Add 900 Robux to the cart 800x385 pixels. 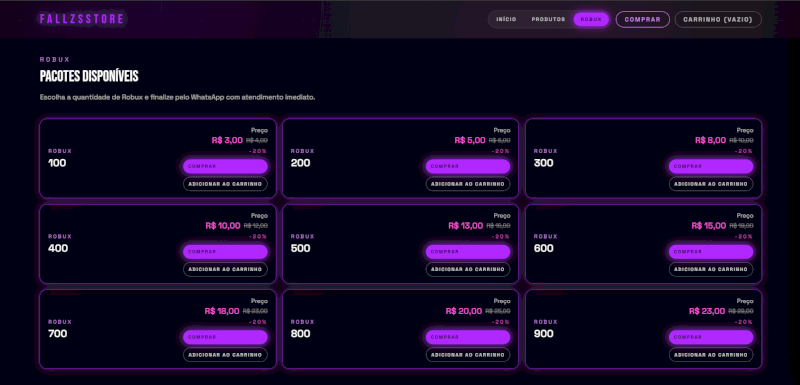click(711, 354)
